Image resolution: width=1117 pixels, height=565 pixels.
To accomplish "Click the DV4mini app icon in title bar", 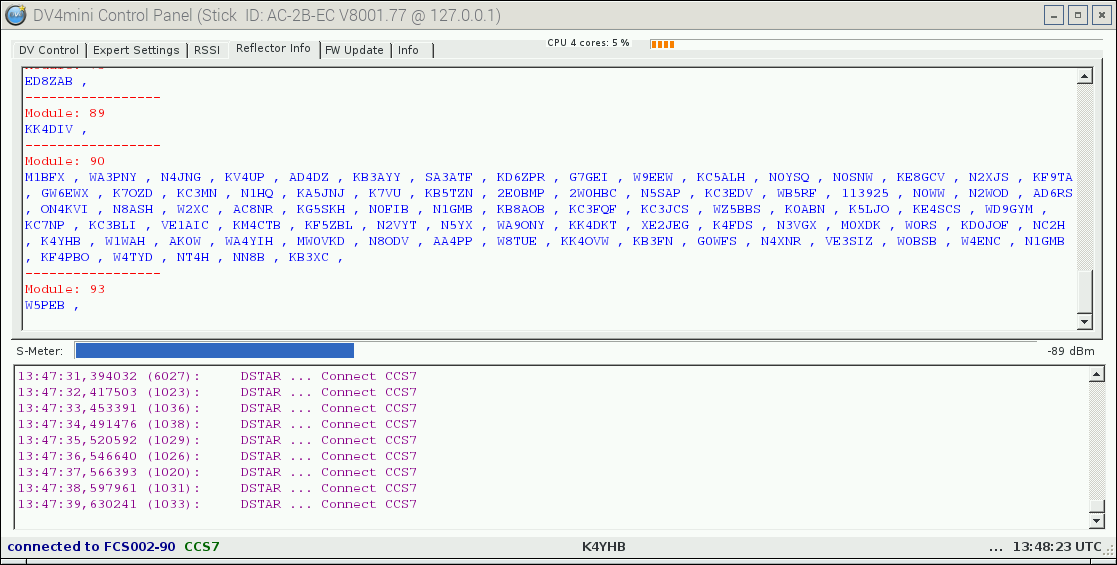I will pos(16,14).
